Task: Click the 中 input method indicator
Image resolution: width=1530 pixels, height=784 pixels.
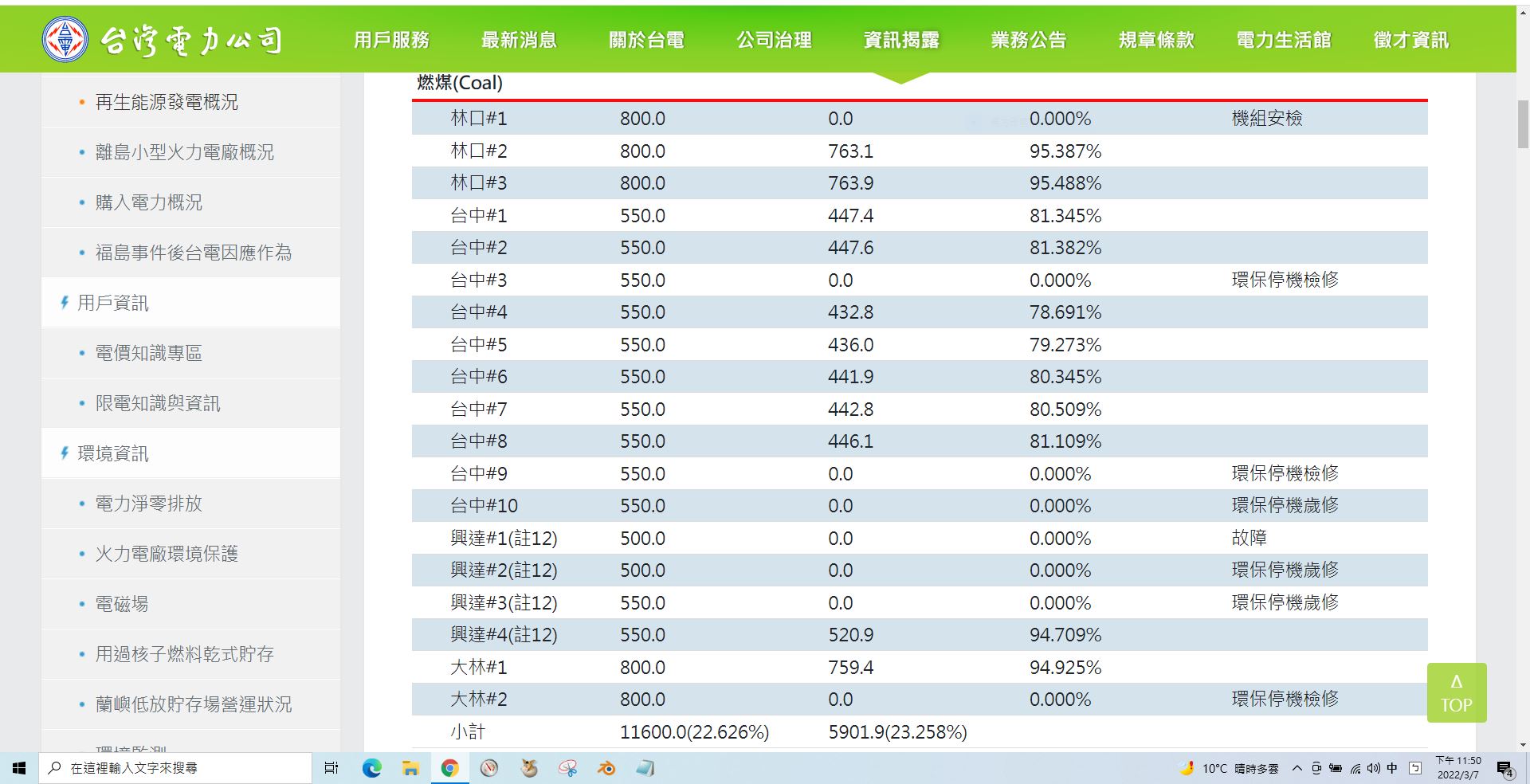Action: pos(1392,768)
